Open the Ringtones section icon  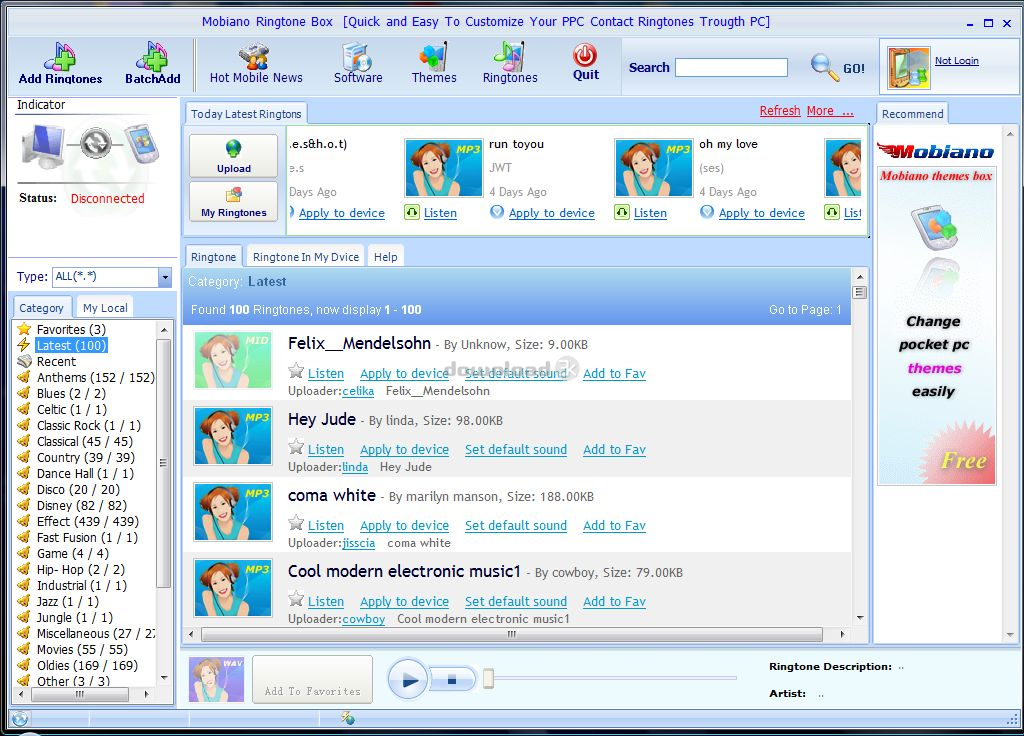(x=510, y=63)
